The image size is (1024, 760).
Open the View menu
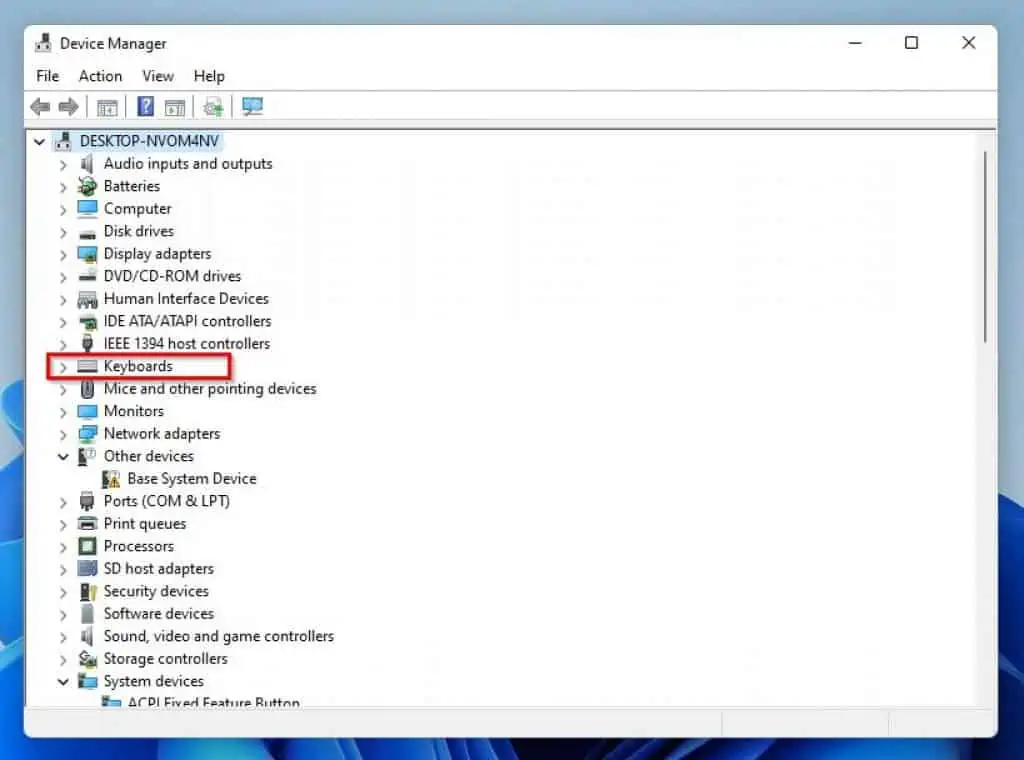(158, 76)
